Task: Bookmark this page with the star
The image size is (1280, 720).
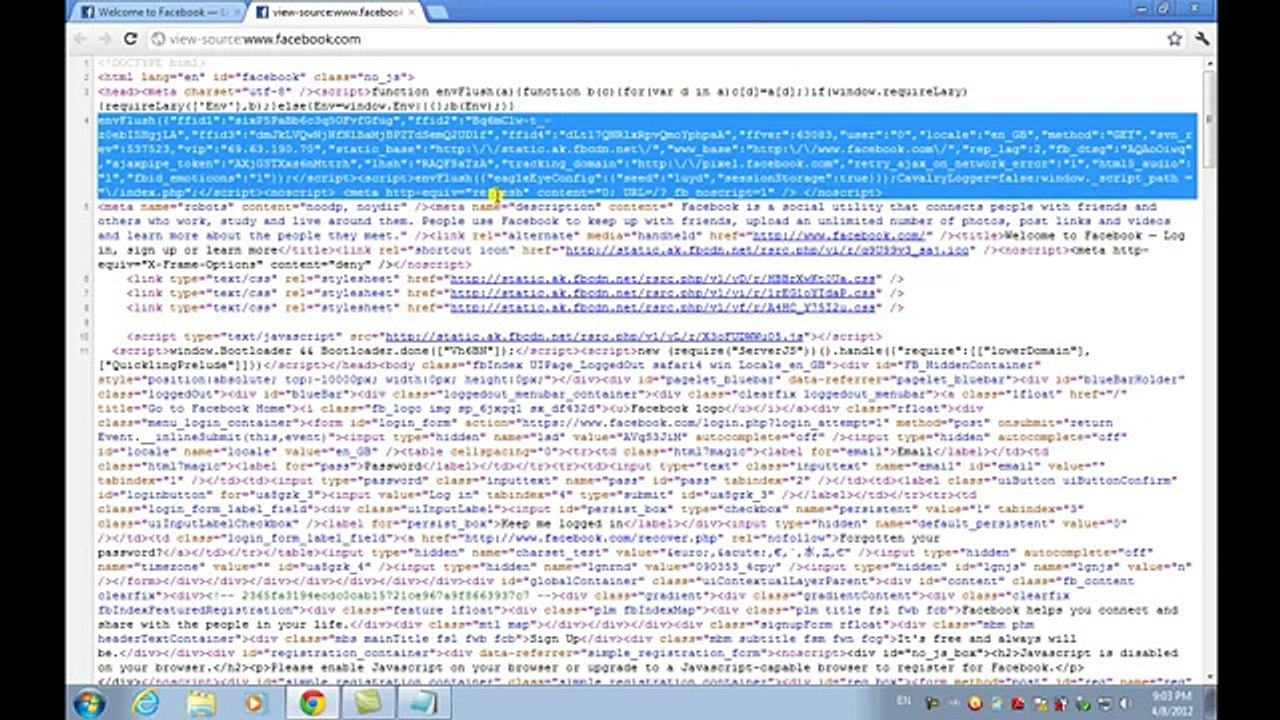Action: tap(1175, 39)
